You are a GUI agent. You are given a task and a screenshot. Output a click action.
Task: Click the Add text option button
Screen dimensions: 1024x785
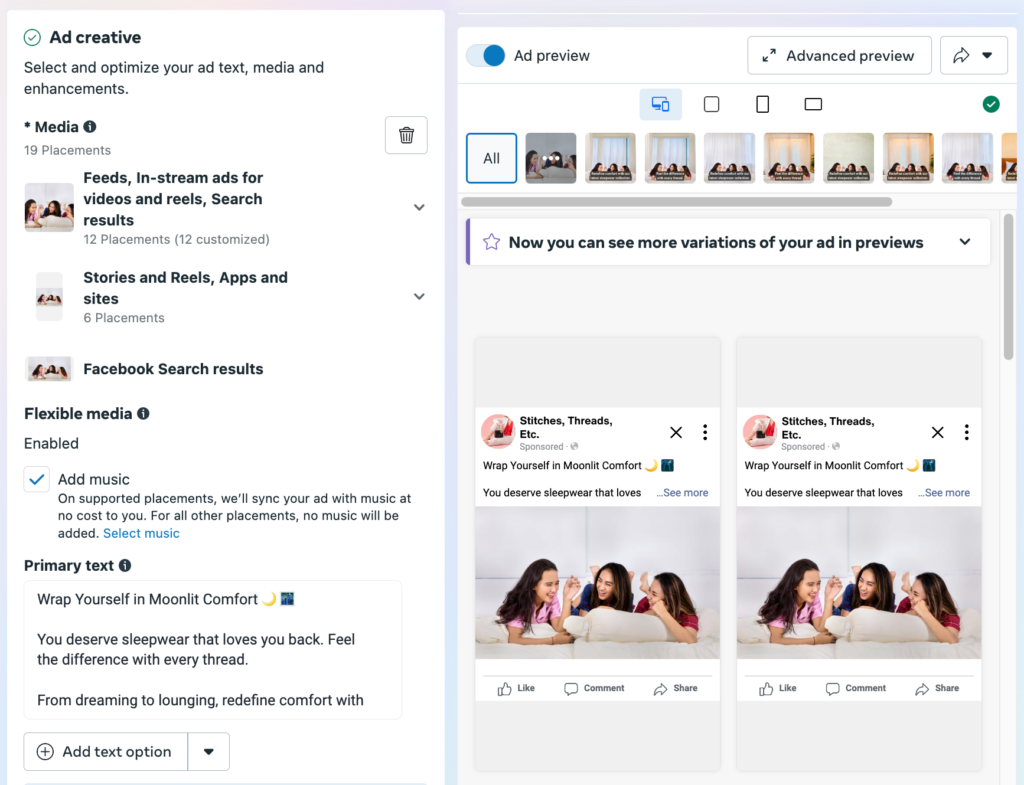click(106, 752)
